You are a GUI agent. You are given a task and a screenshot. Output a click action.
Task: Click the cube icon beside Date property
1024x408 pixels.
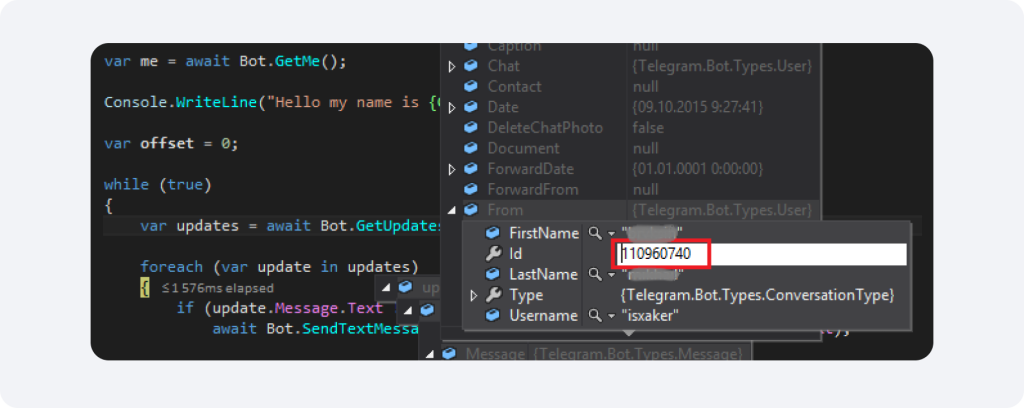coord(470,107)
